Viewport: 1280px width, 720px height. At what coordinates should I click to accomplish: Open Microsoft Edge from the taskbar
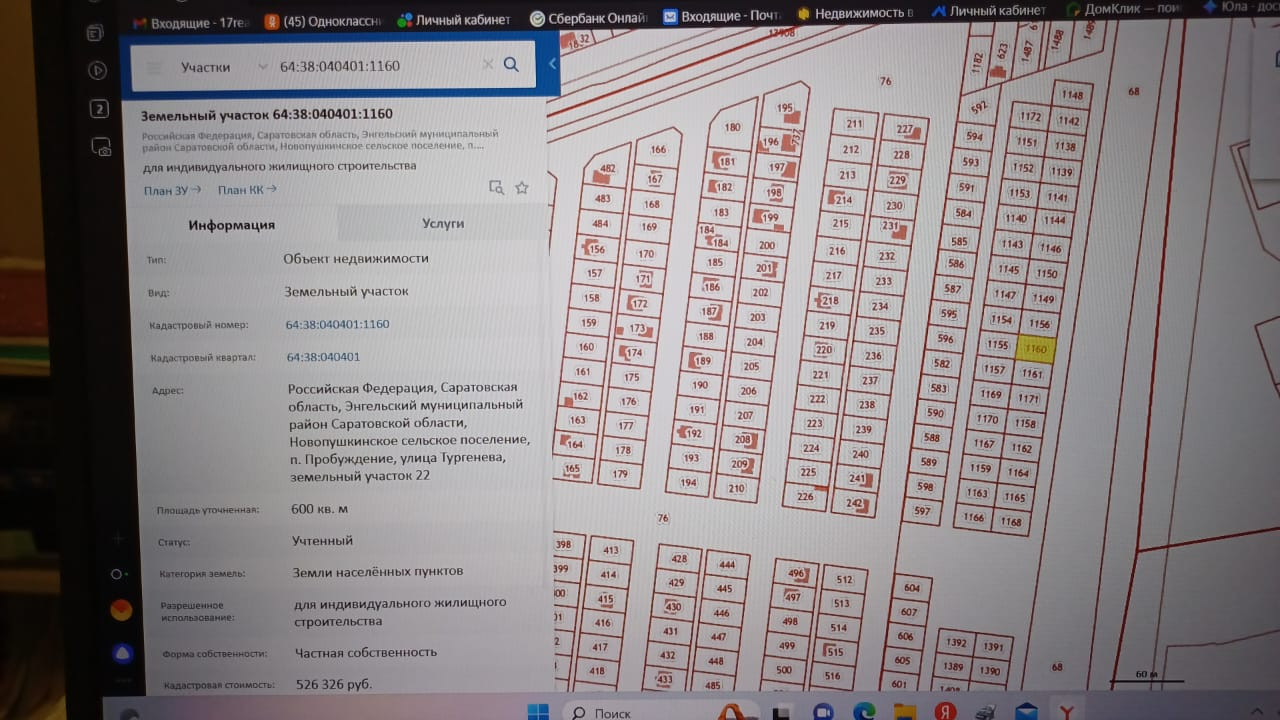[865, 712]
